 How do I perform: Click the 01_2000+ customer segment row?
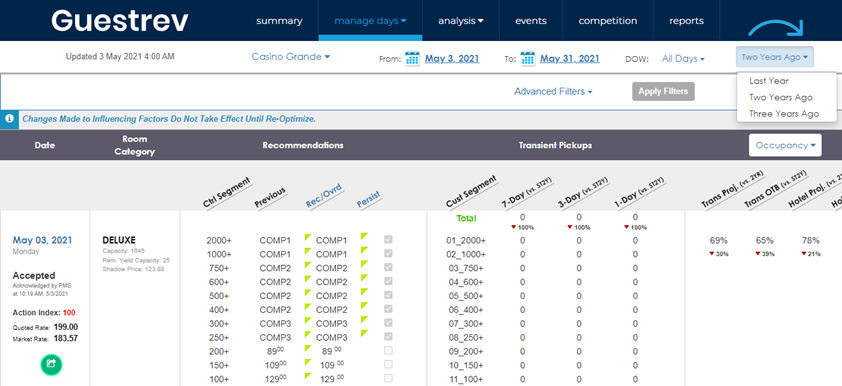(466, 241)
